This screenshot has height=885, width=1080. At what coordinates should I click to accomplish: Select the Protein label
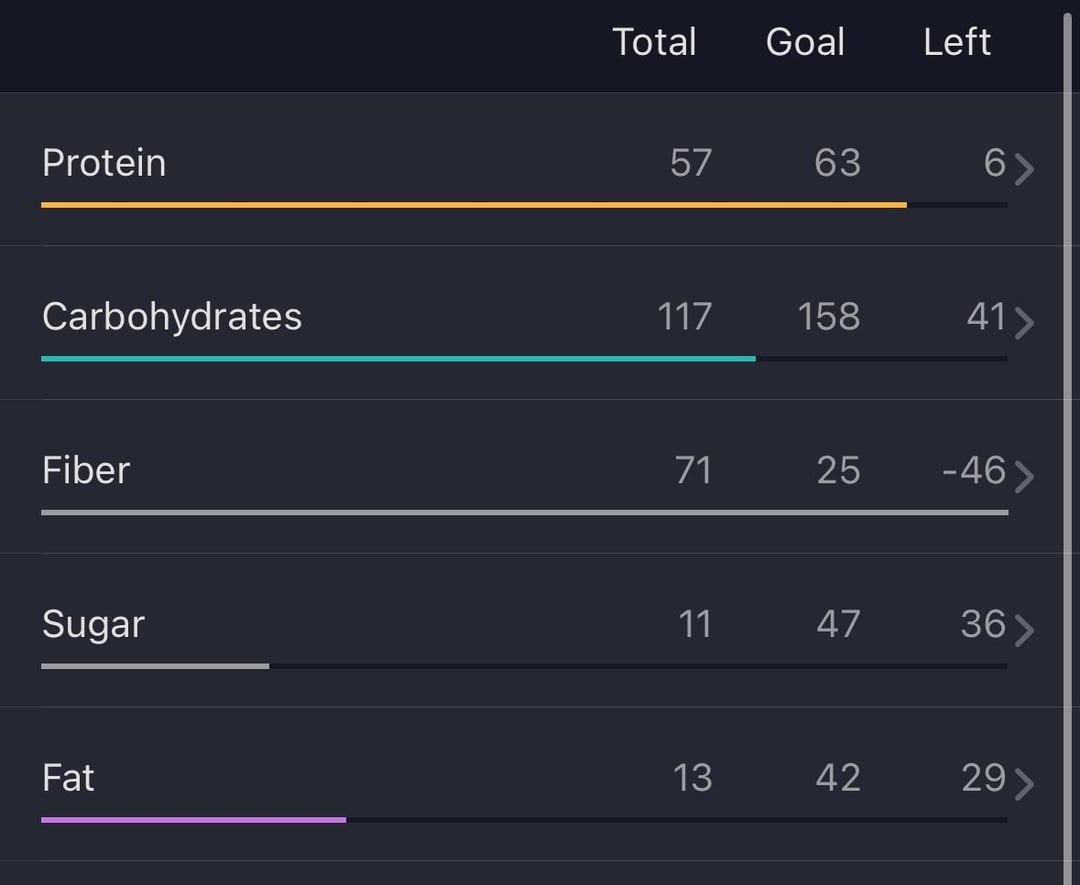pyautogui.click(x=104, y=163)
